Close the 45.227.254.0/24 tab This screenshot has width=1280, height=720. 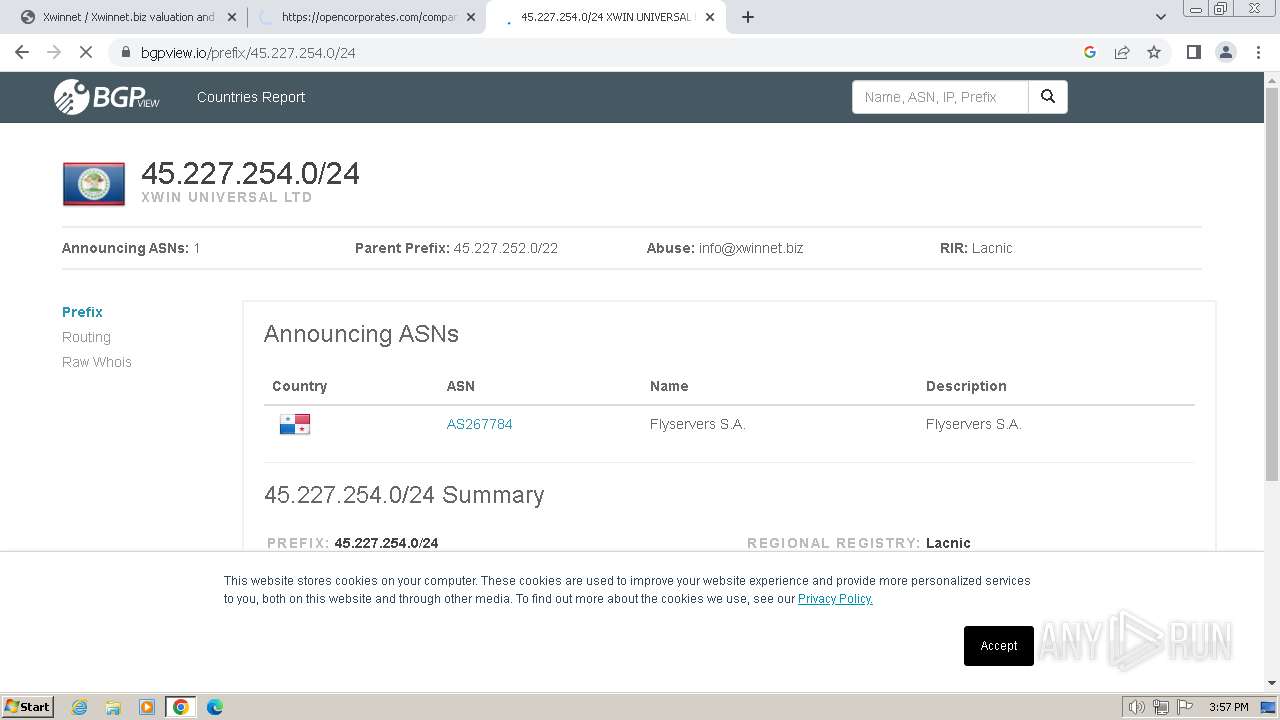710,17
